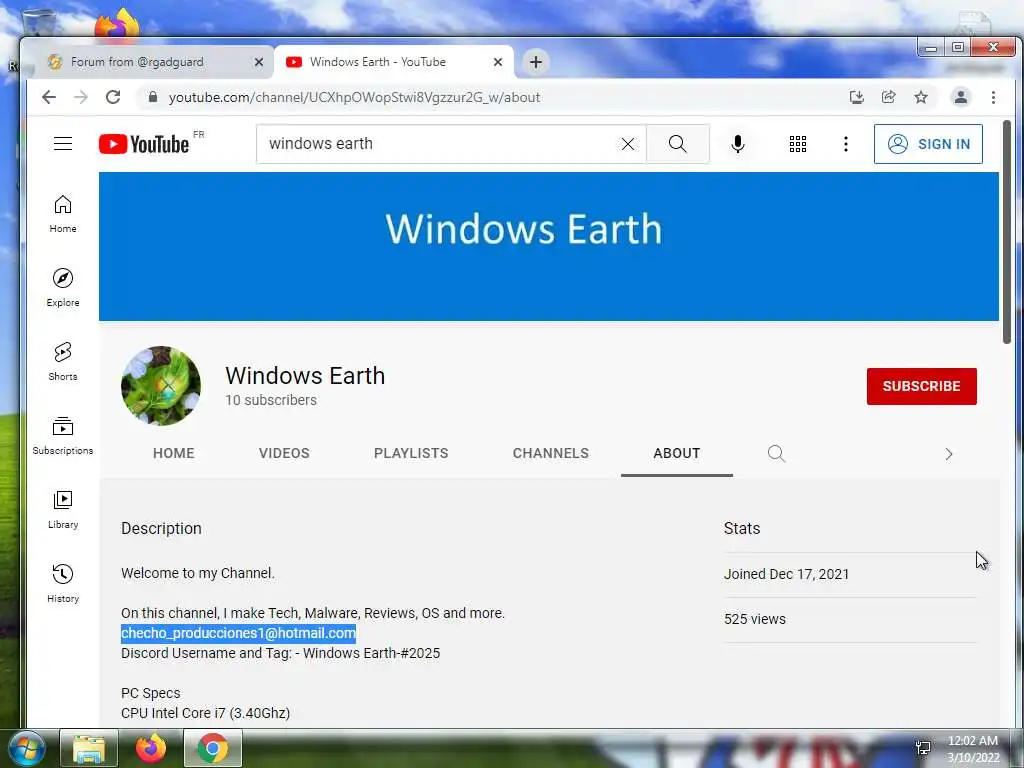1024x768 pixels.
Task: Open Windows Explorer from the taskbar
Action: point(89,748)
